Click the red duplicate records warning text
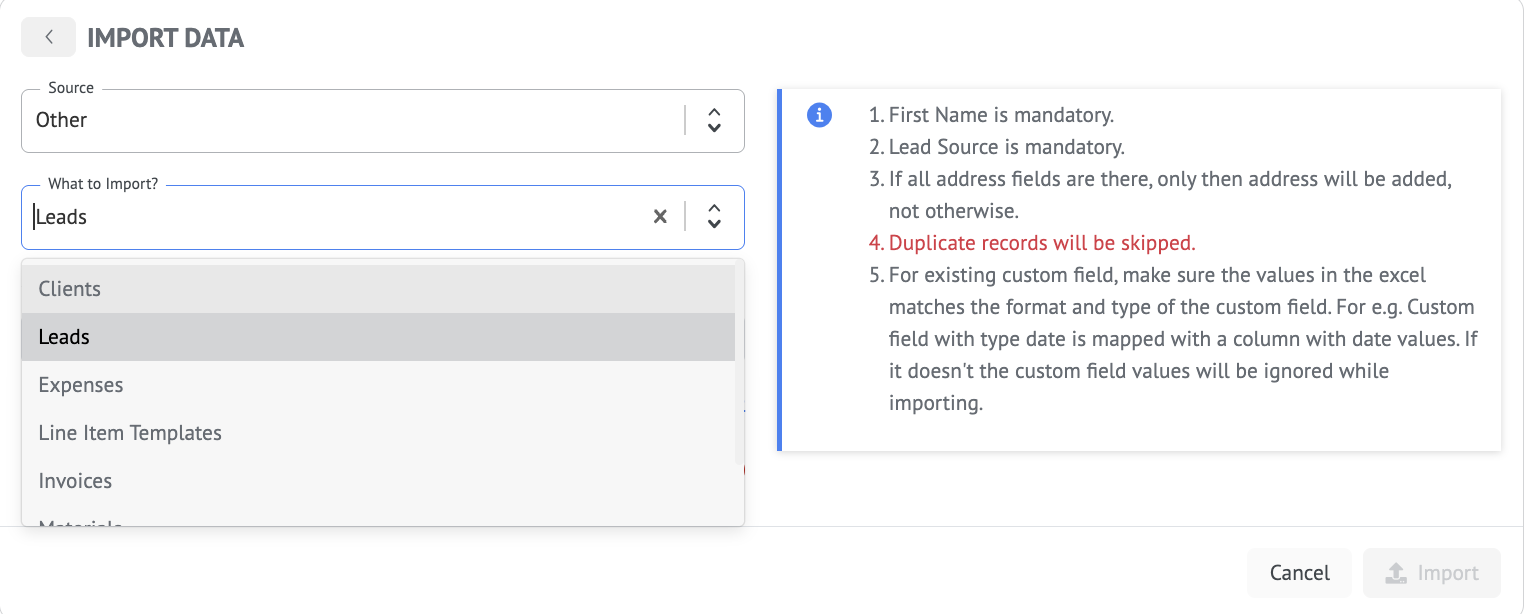This screenshot has width=1540, height=614. coord(1042,243)
